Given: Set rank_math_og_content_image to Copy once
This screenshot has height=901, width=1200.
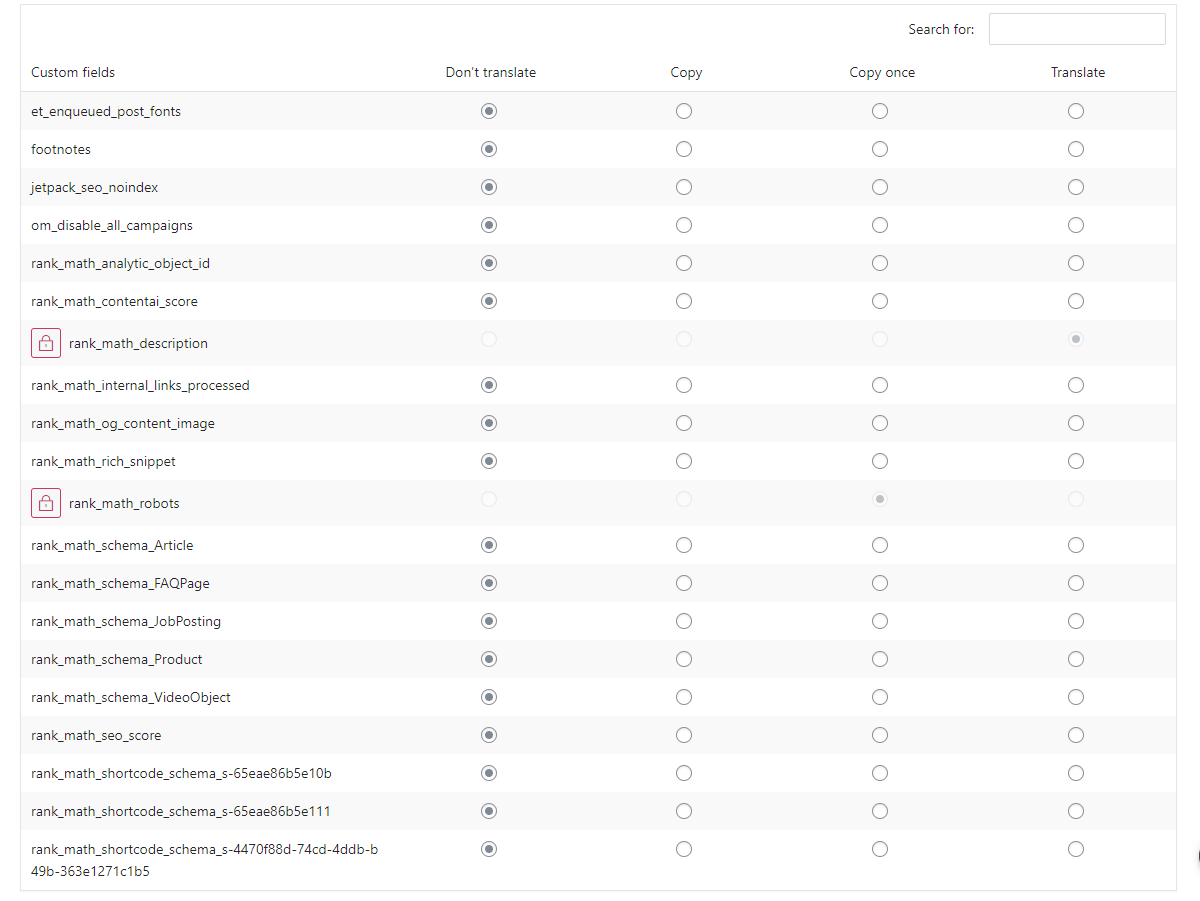Looking at the screenshot, I should [880, 423].
